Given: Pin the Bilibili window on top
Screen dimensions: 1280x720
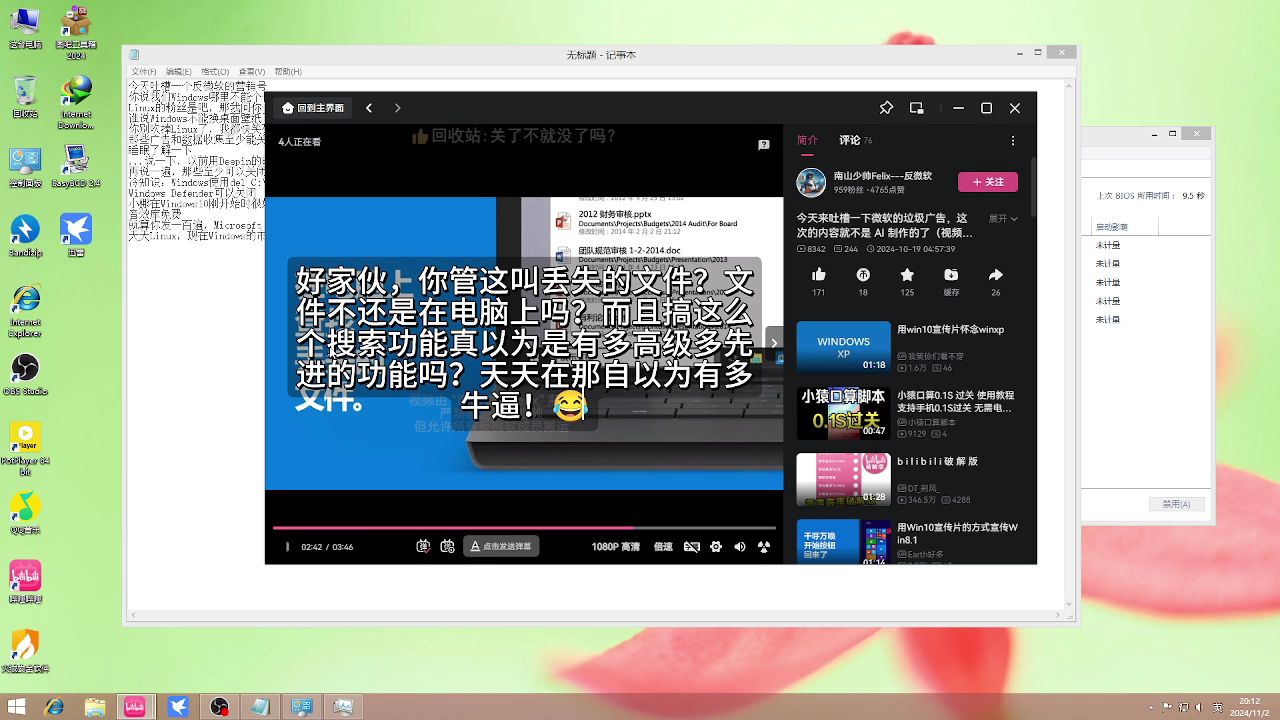Looking at the screenshot, I should click(x=886, y=108).
